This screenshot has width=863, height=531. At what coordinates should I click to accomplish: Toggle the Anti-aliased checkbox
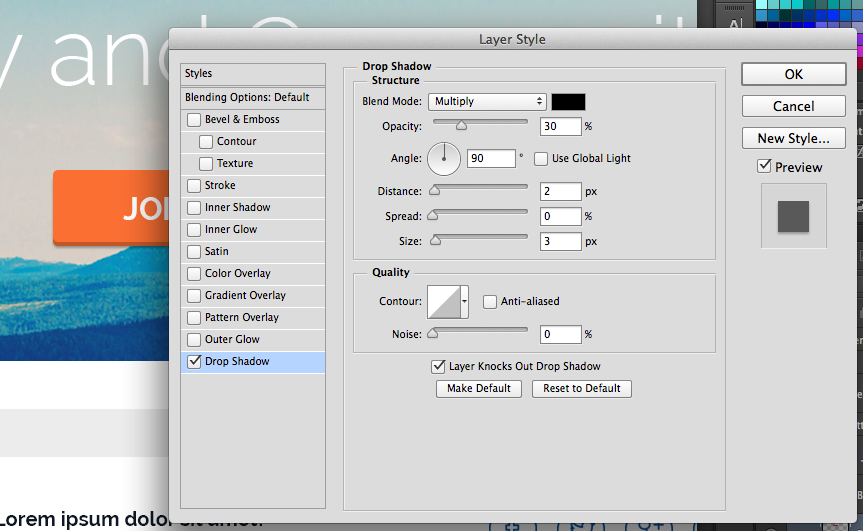point(490,301)
